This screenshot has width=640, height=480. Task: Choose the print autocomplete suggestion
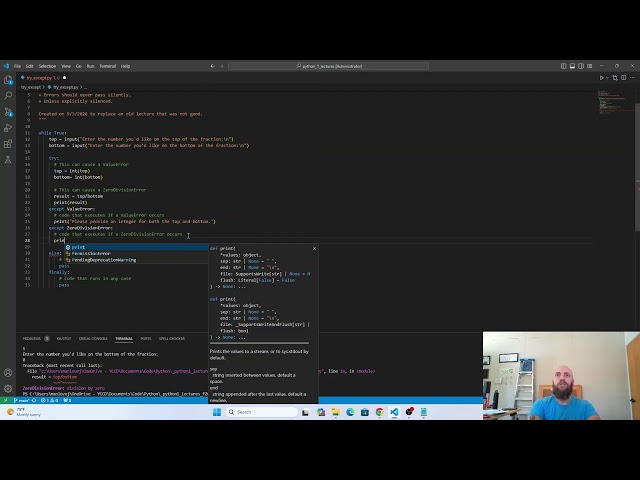(137, 247)
